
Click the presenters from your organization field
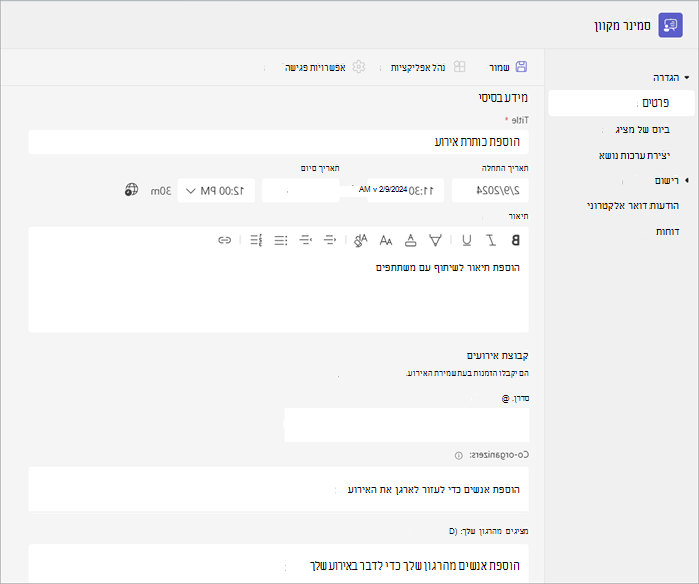[278, 563]
